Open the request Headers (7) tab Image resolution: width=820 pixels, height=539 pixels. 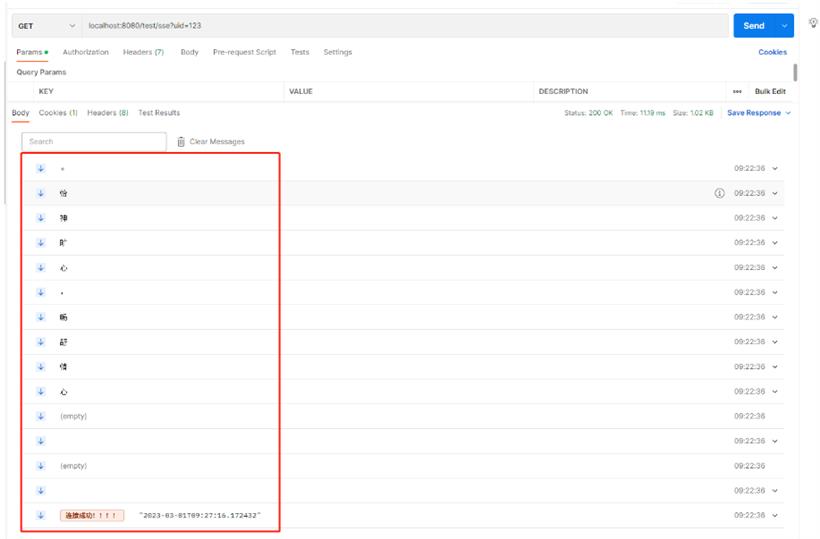click(x=143, y=52)
